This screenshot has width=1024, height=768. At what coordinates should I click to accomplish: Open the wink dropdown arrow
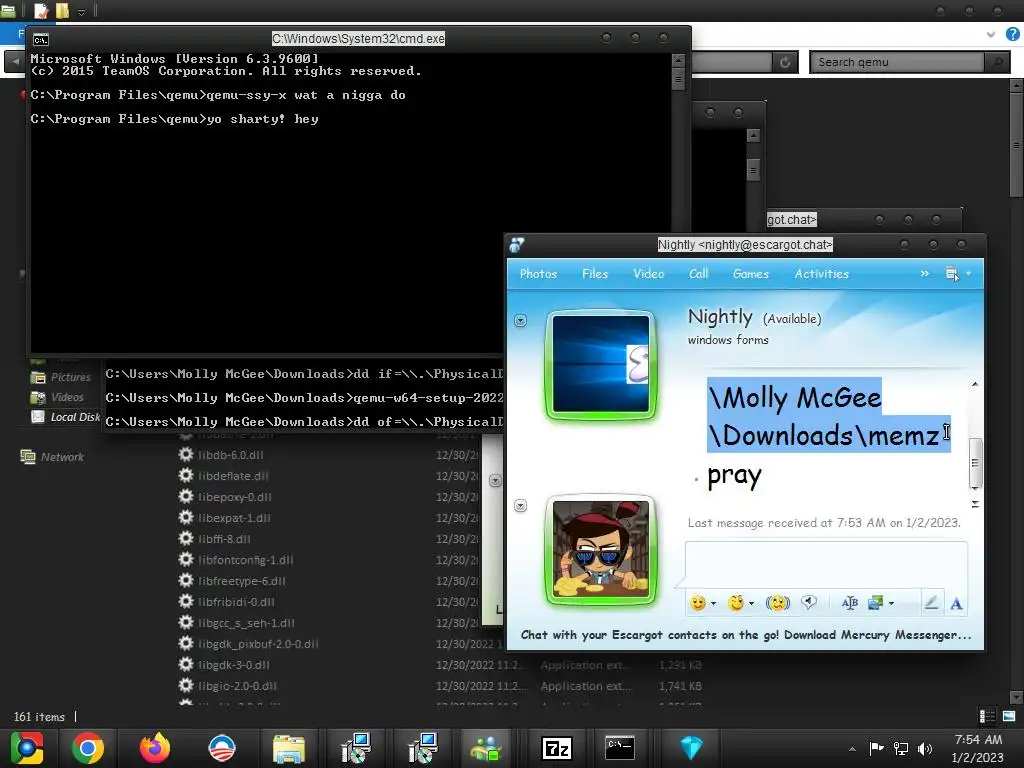[752, 603]
